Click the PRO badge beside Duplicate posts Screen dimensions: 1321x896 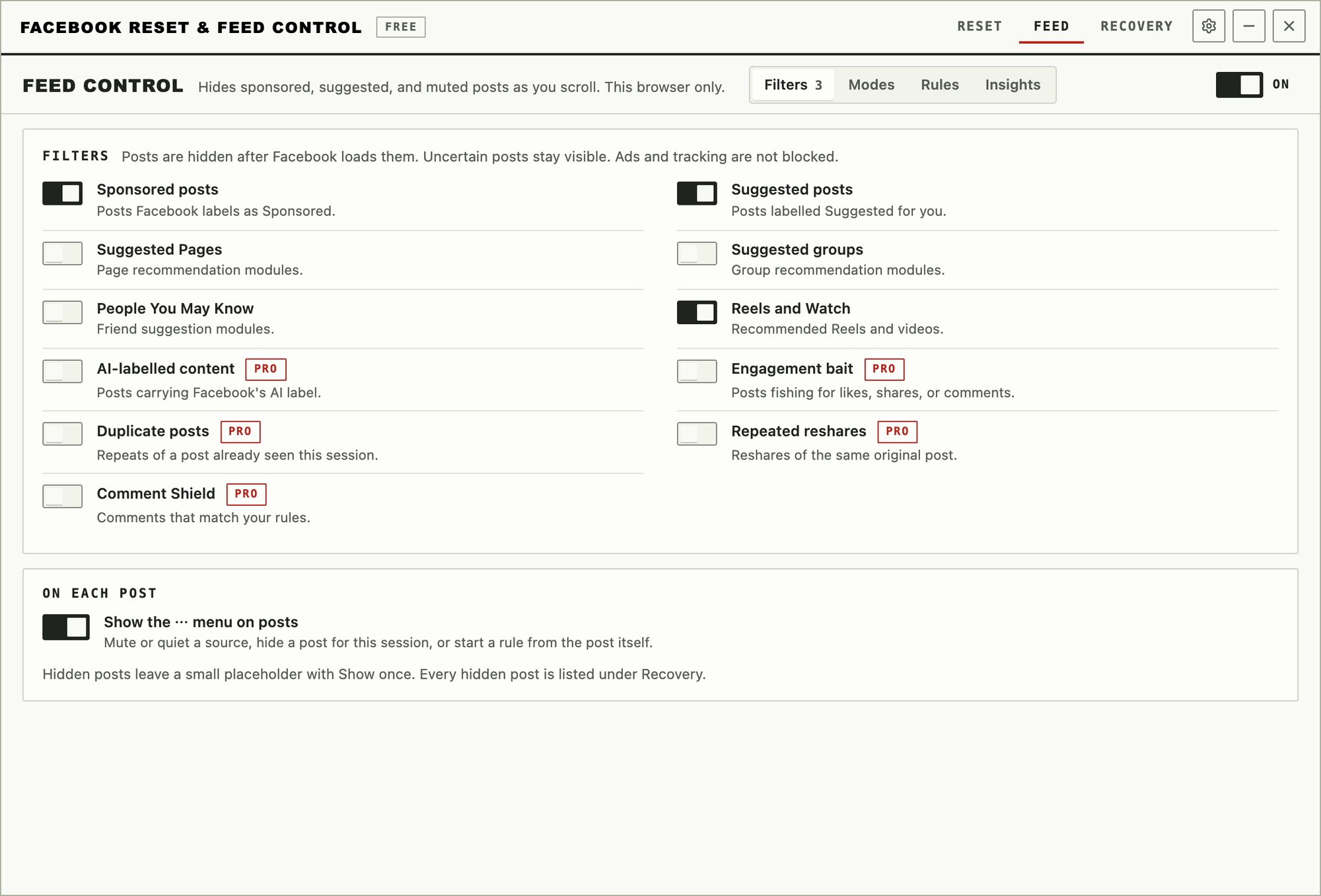240,432
